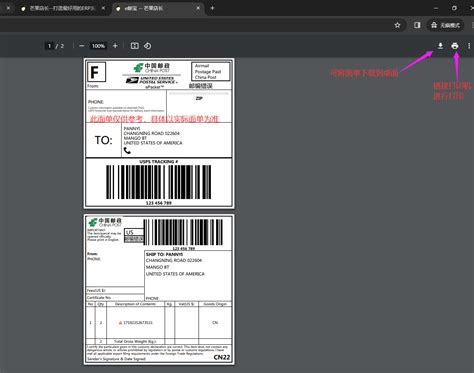Open a new browser tab
Image resolution: width=474 pixels, height=373 pixels.
[212, 8]
